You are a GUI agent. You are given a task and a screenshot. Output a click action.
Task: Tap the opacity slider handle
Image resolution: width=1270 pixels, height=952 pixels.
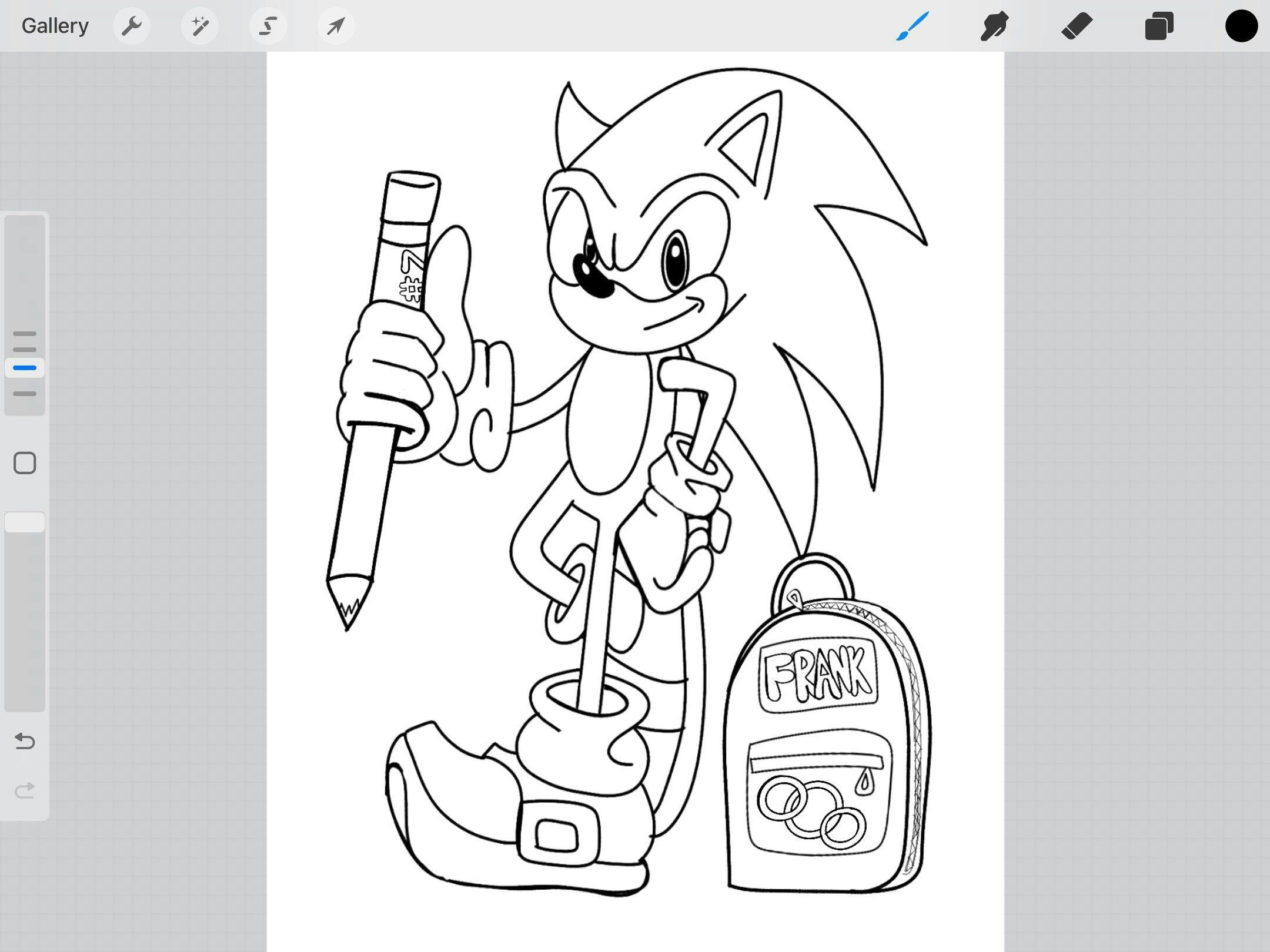coord(25,522)
